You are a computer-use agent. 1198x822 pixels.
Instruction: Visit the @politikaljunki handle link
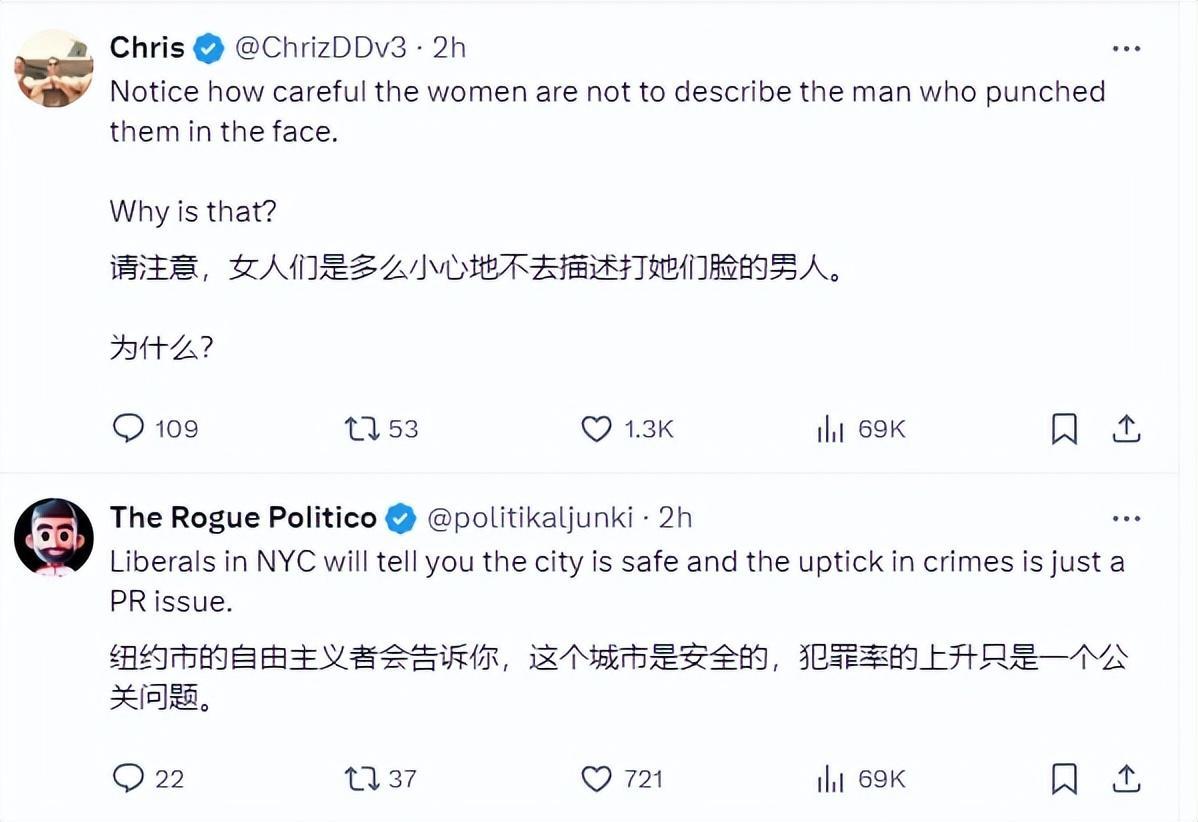[x=530, y=517]
